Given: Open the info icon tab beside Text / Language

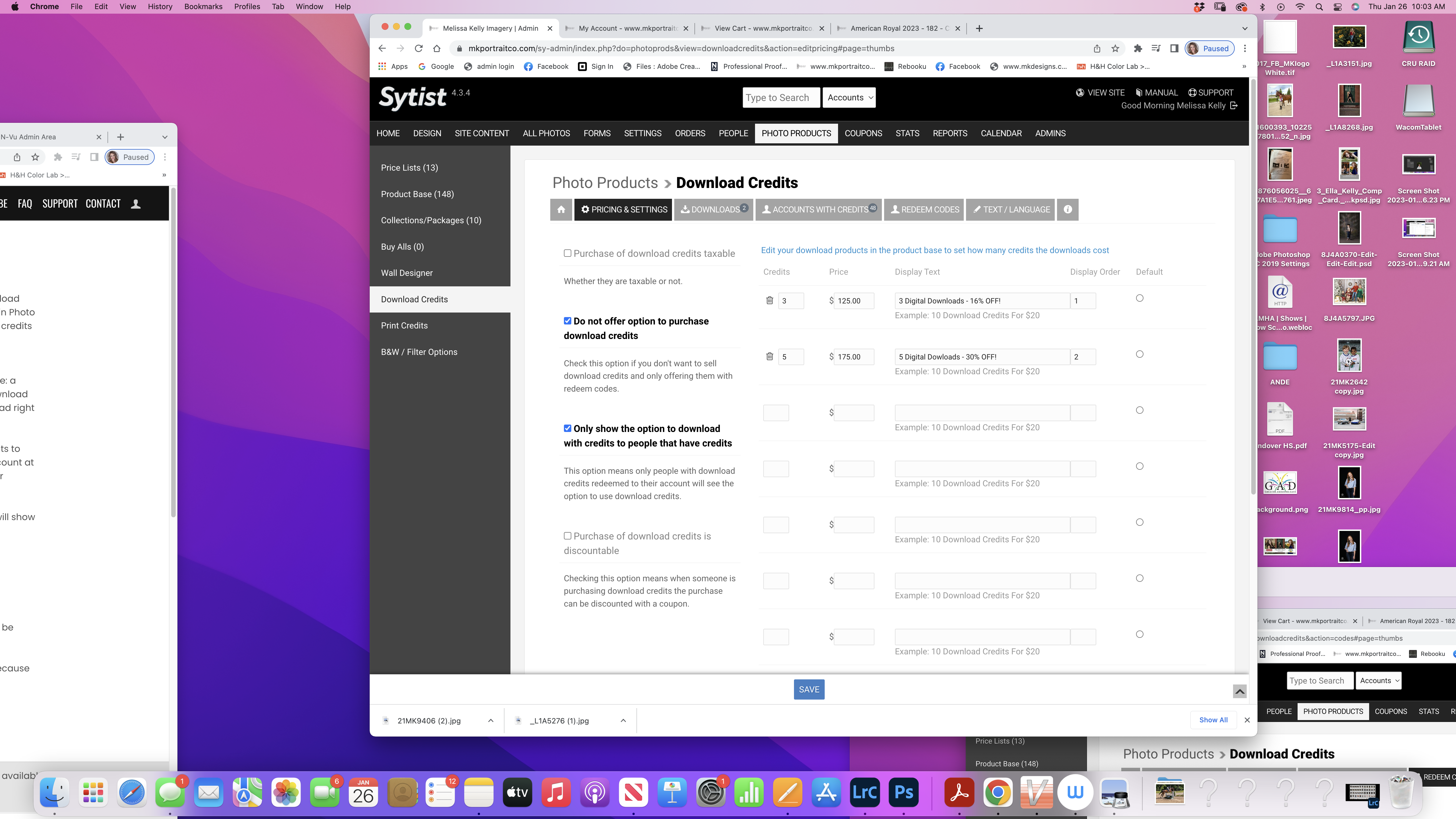Looking at the screenshot, I should pos(1067,210).
